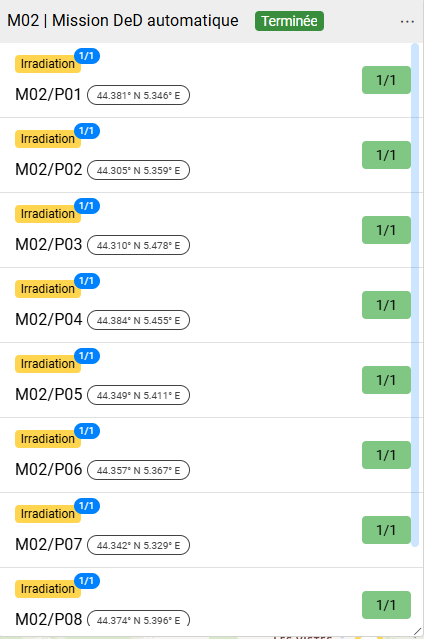The image size is (424, 639).
Task: Click the green 1/1 button for M02/P08
Action: (x=386, y=605)
